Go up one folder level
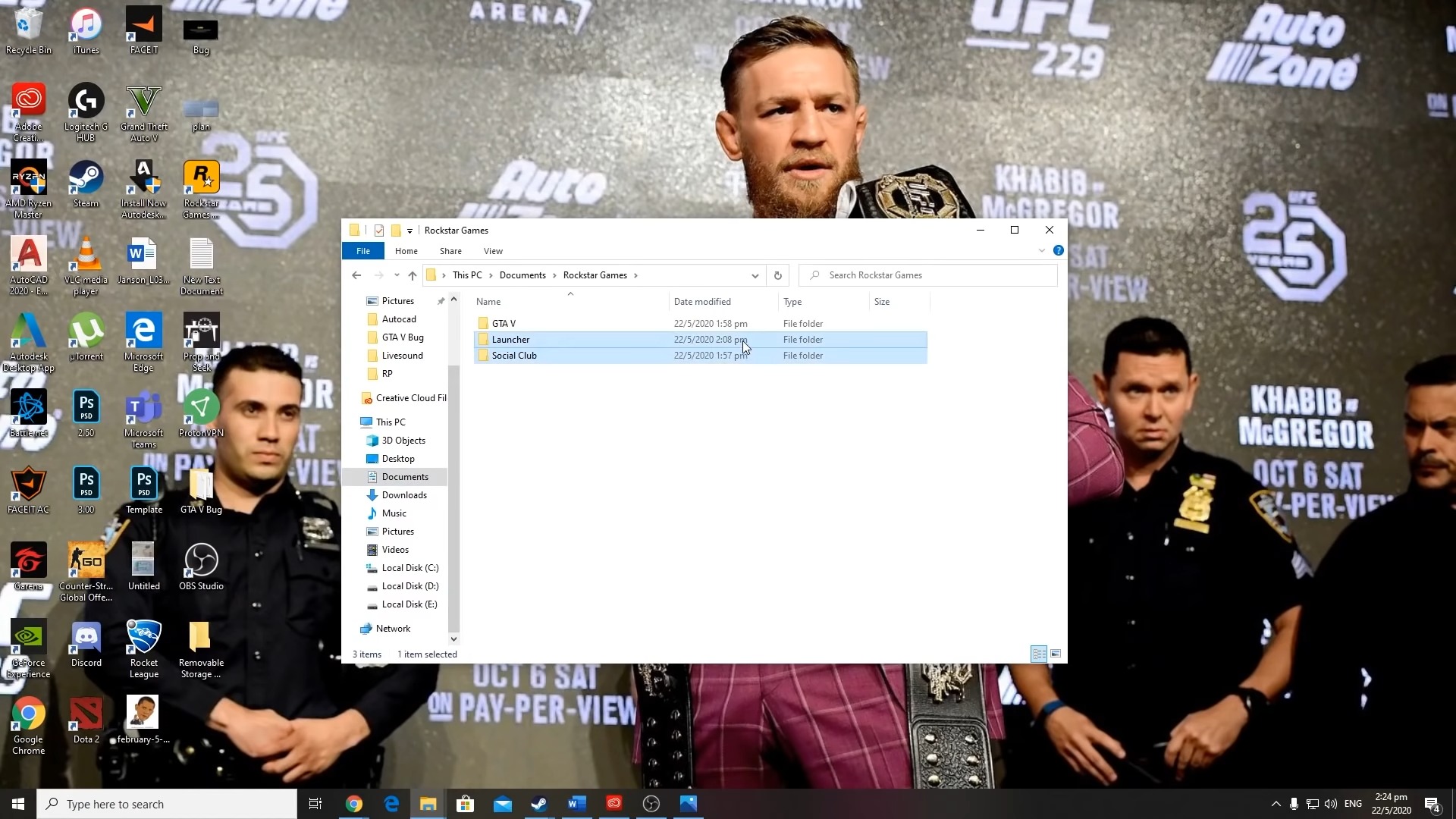 pos(413,275)
